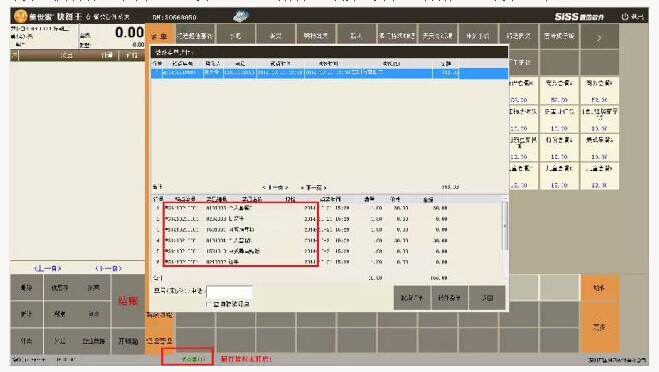Click the leftmost of three dialog buttons
This screenshot has height=372, width=659.
(x=411, y=298)
